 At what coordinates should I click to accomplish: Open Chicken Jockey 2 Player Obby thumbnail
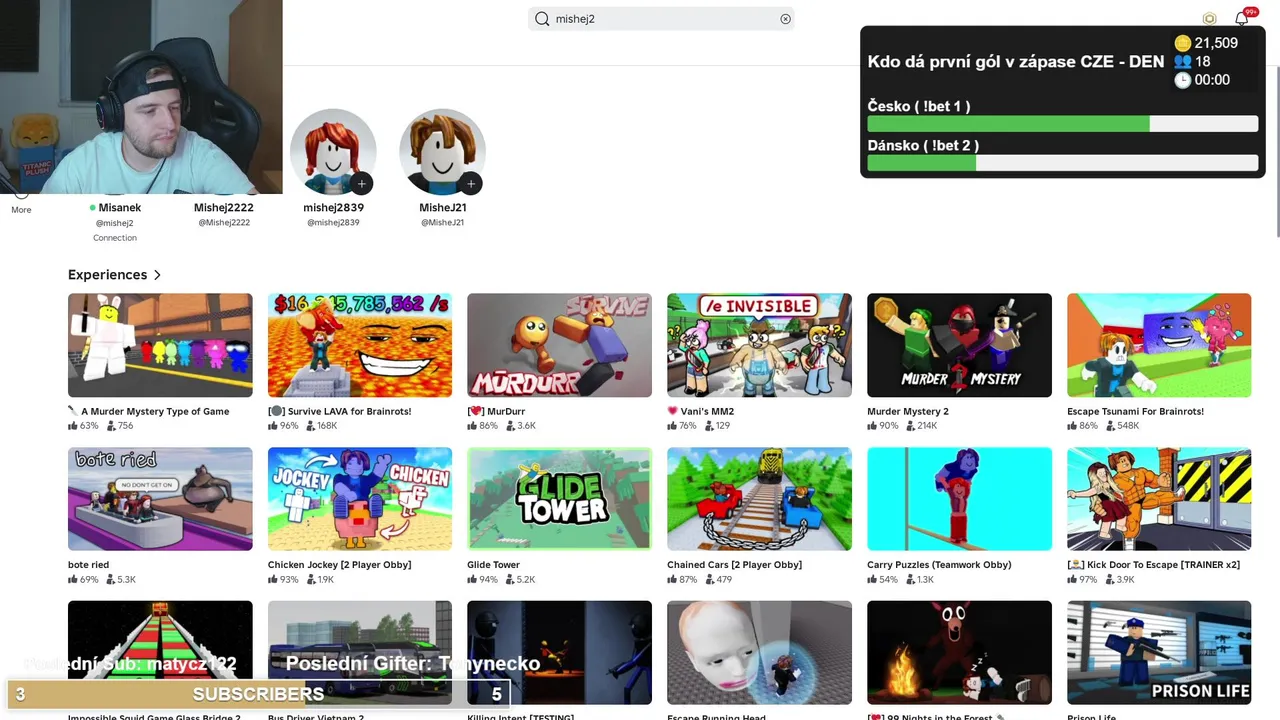coord(360,499)
